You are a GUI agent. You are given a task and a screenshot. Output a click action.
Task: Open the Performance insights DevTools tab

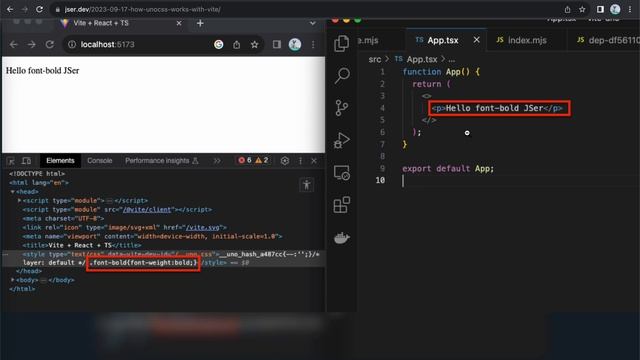(162, 161)
